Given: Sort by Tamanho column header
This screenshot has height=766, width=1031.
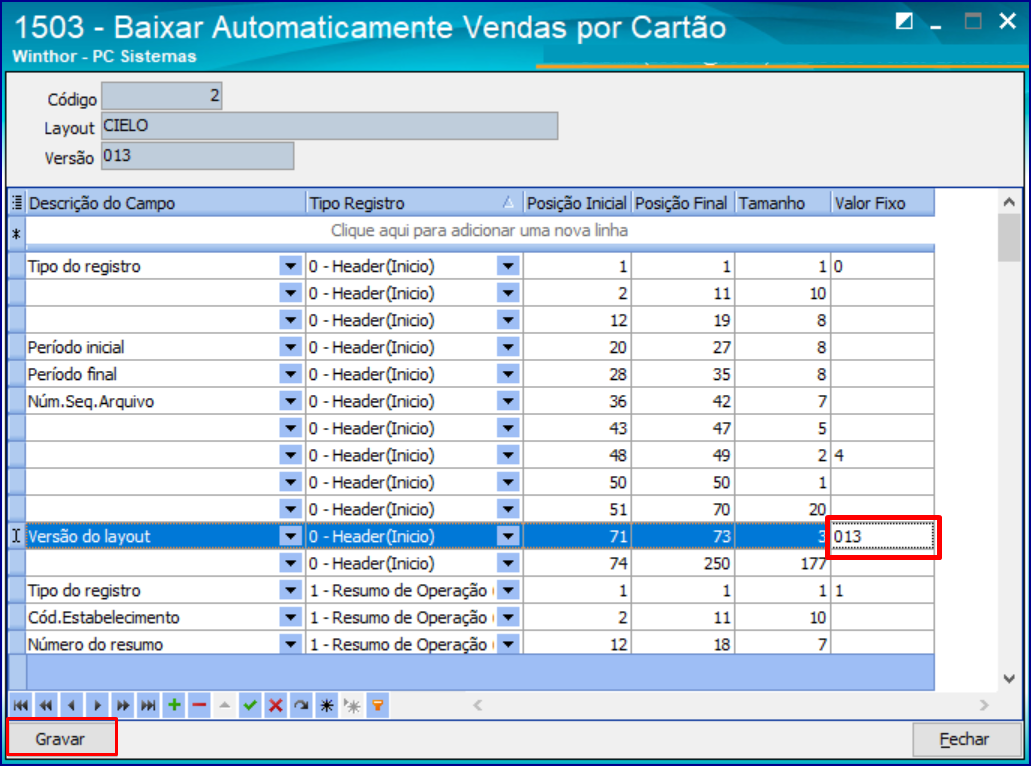Looking at the screenshot, I should 782,203.
